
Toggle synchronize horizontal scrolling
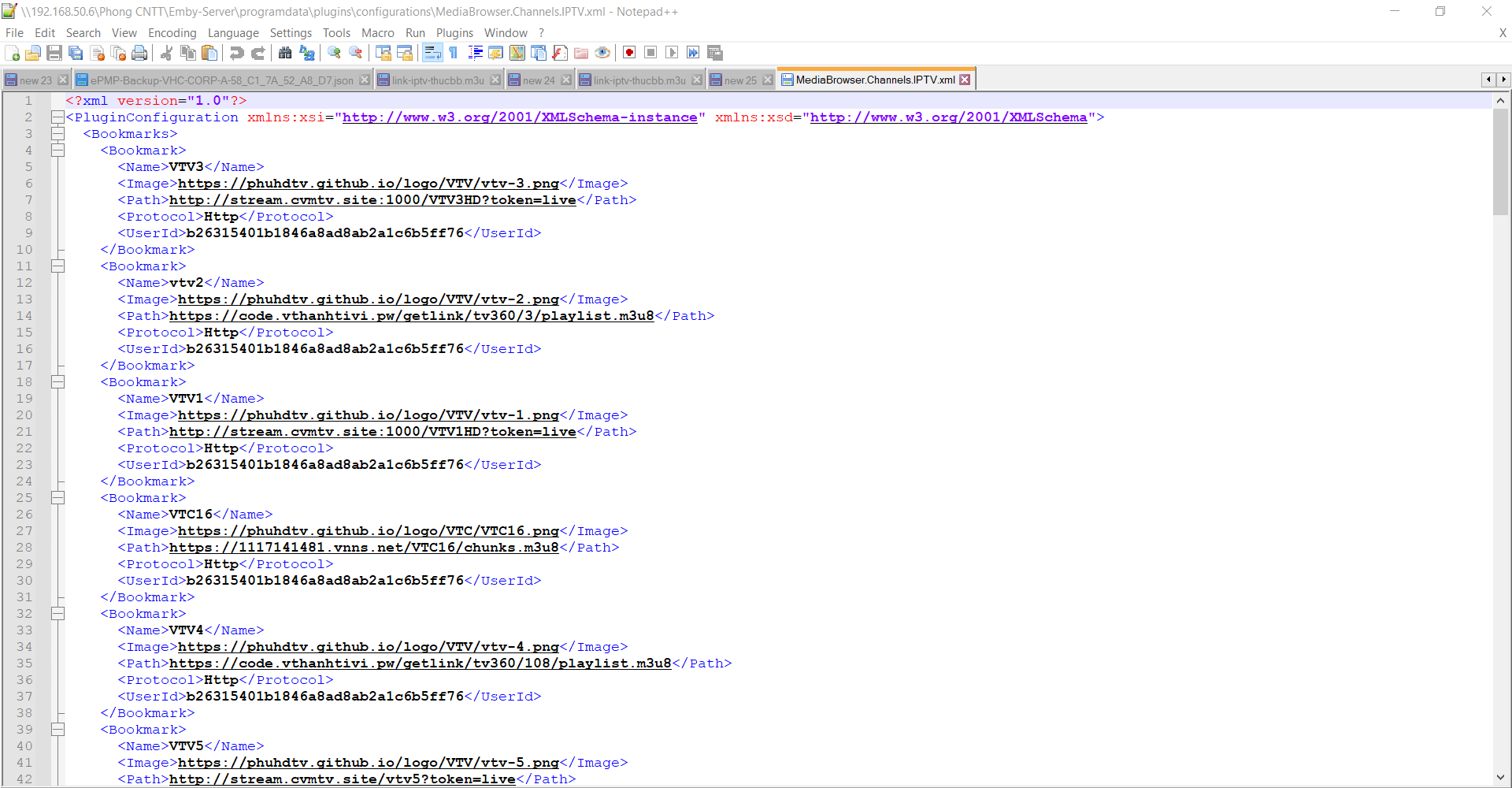pyautogui.click(x=405, y=53)
